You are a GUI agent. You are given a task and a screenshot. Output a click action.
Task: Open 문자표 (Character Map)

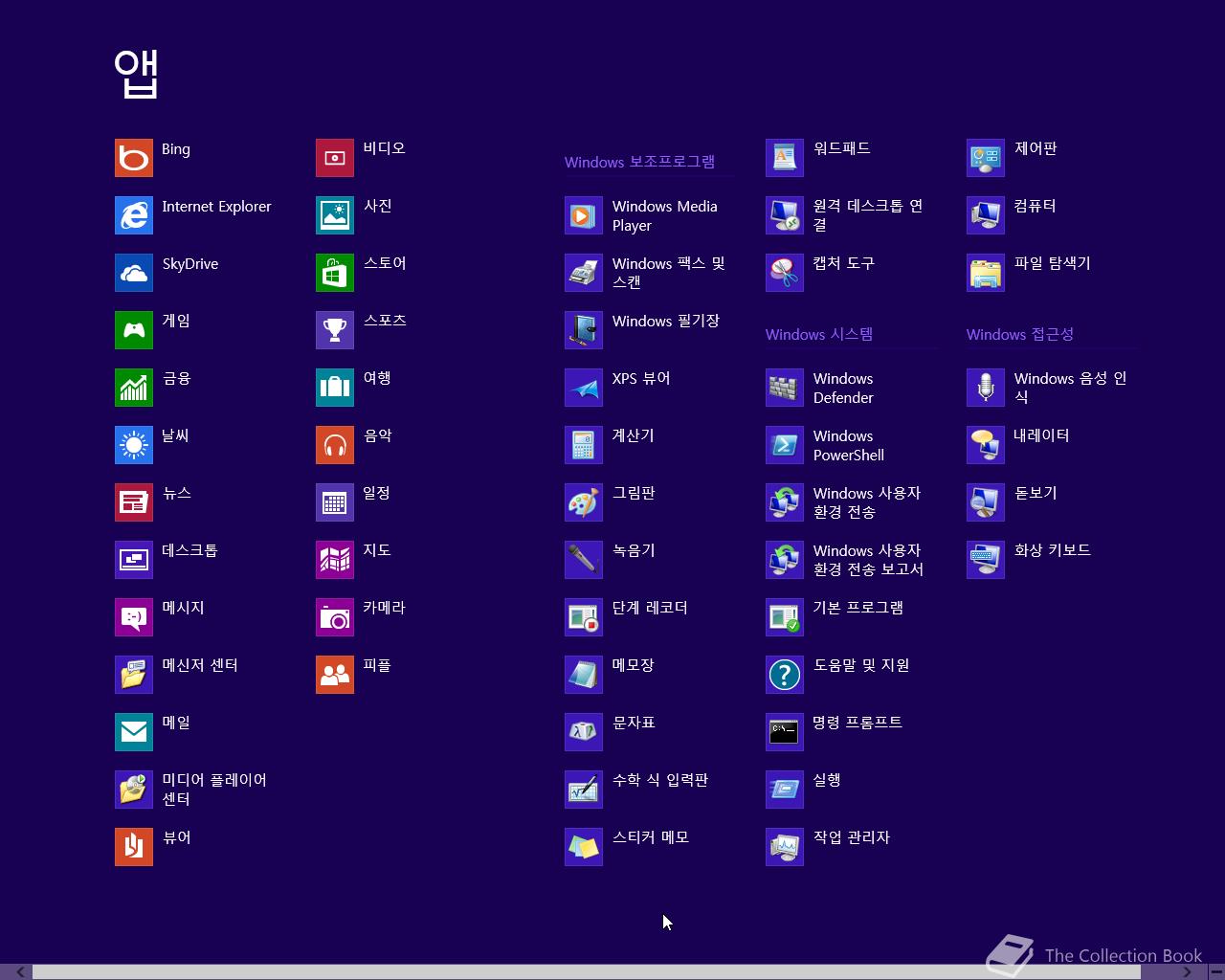611,732
